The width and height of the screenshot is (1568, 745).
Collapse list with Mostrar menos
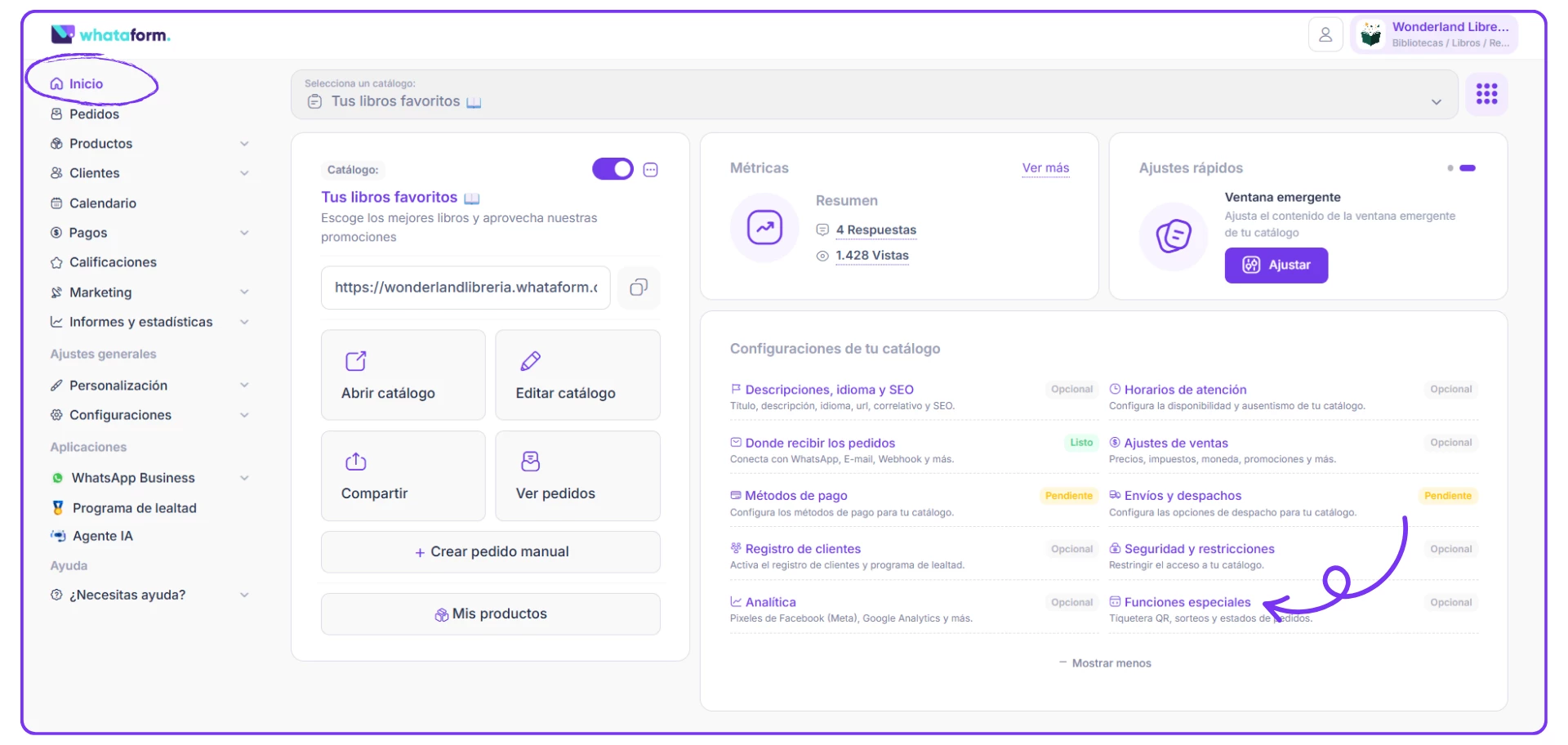[1106, 663]
